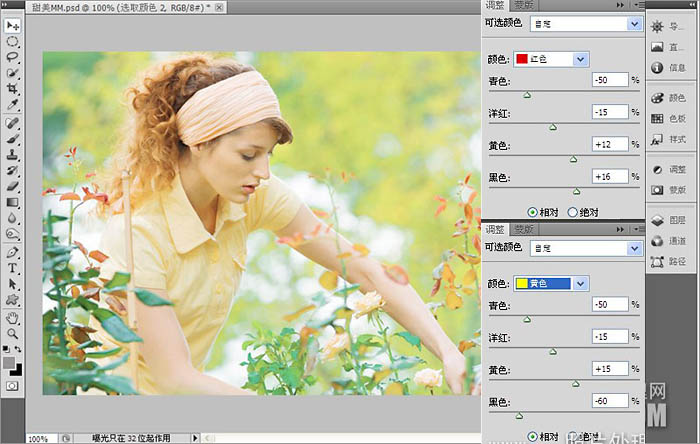The width and height of the screenshot is (700, 444).
Task: Select the Horizontal Type tool
Action: coord(12,268)
